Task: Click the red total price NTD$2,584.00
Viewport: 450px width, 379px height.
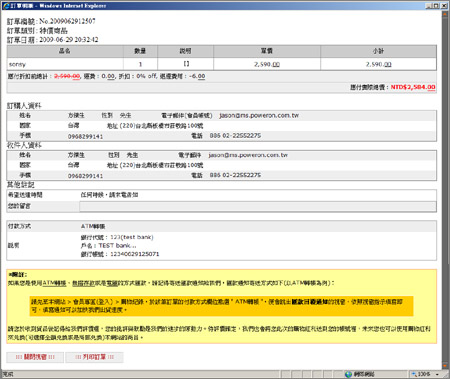Action: coord(413,87)
